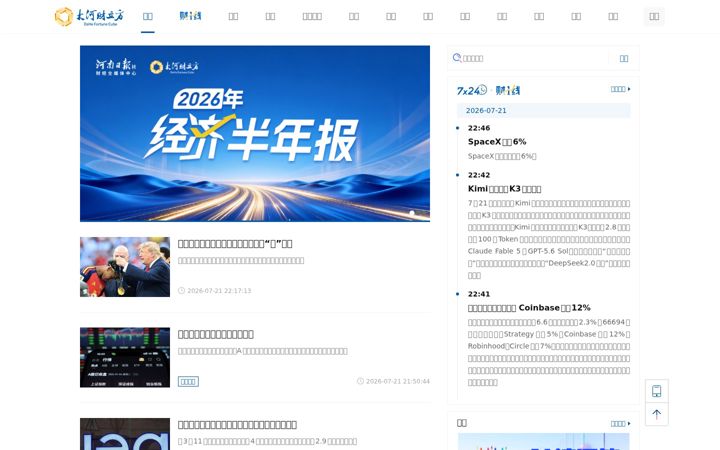Open the partially visible logo article thumbnail
The height and width of the screenshot is (450, 720).
[x=125, y=434]
